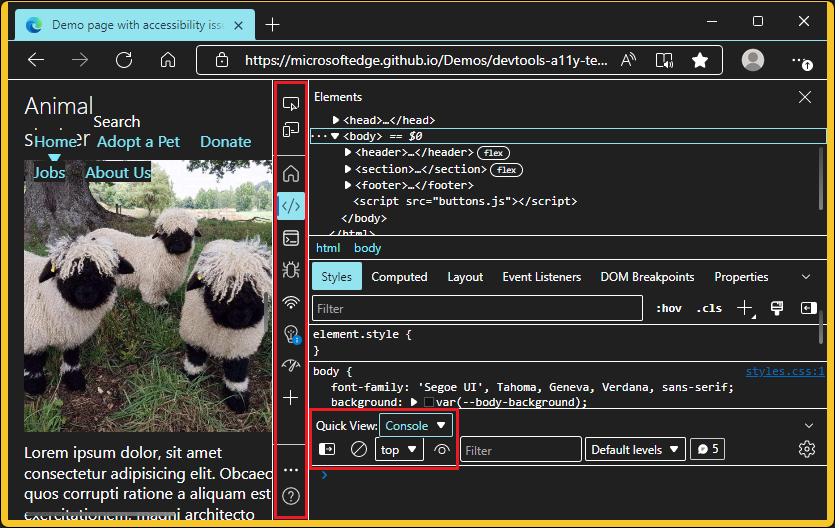Open a new browser tab

[272, 24]
